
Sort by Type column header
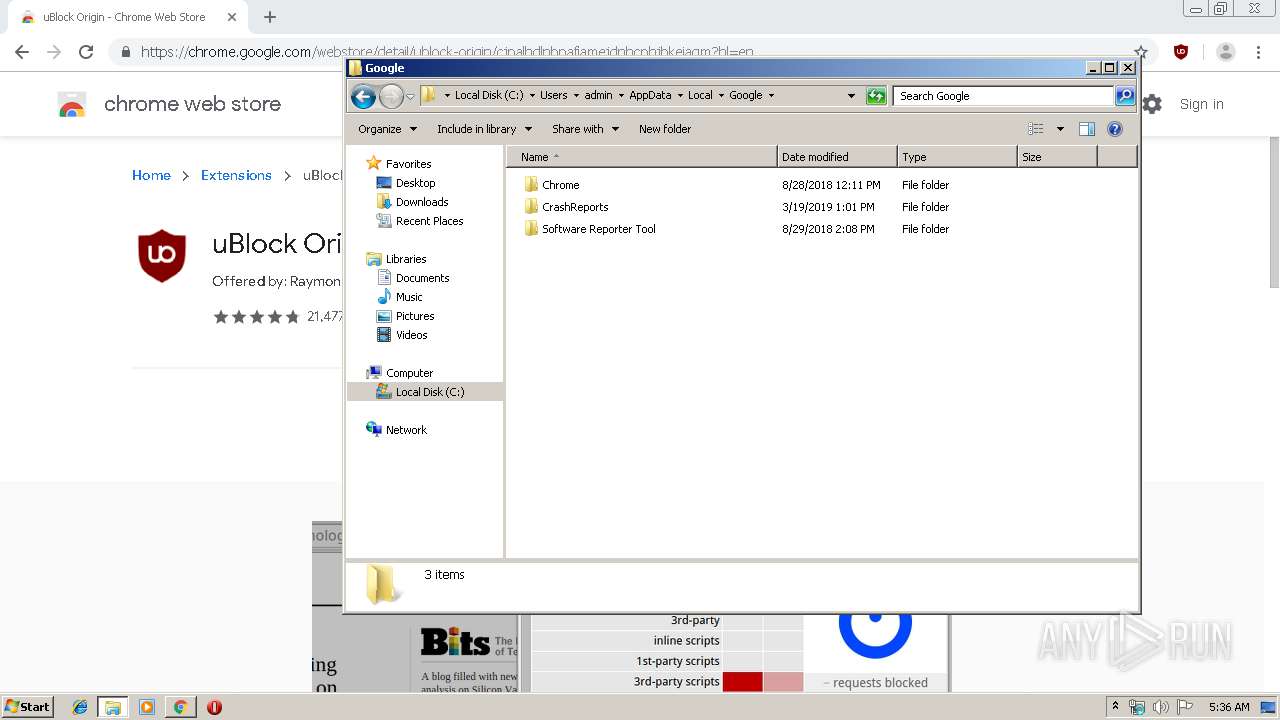pyautogui.click(x=957, y=157)
